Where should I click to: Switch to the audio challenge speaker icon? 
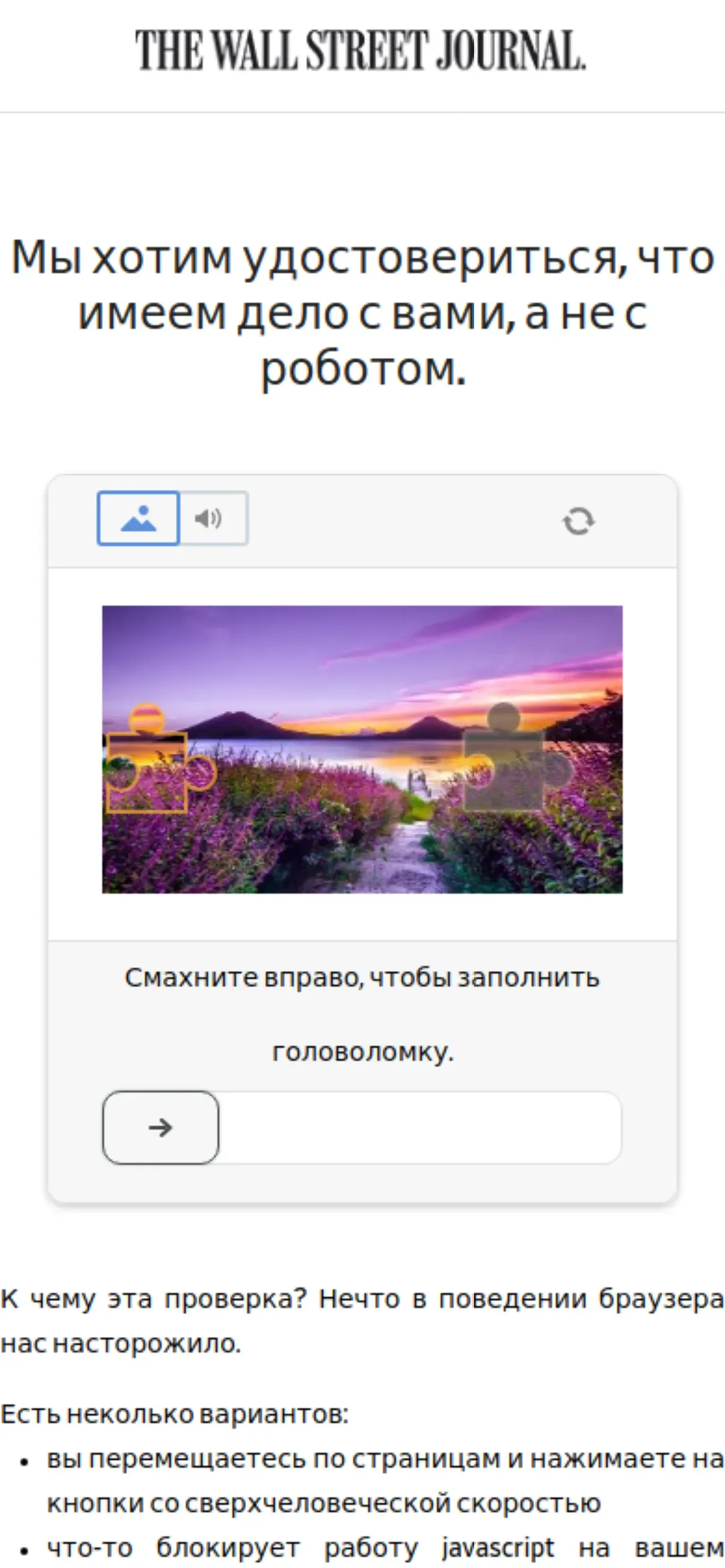pyautogui.click(x=214, y=518)
